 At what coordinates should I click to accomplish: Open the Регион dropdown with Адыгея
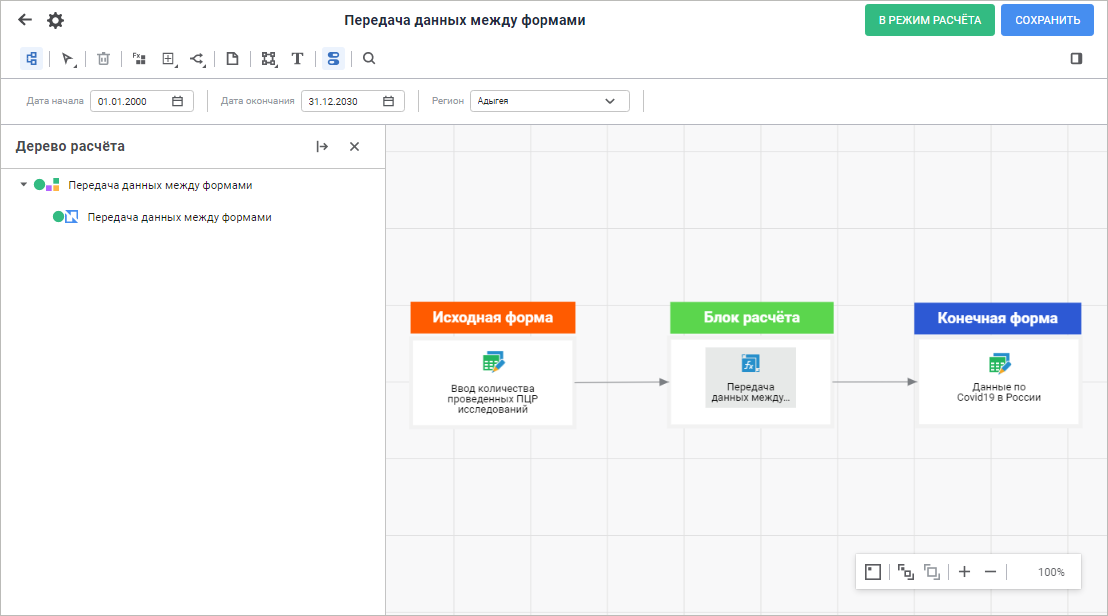pyautogui.click(x=549, y=101)
